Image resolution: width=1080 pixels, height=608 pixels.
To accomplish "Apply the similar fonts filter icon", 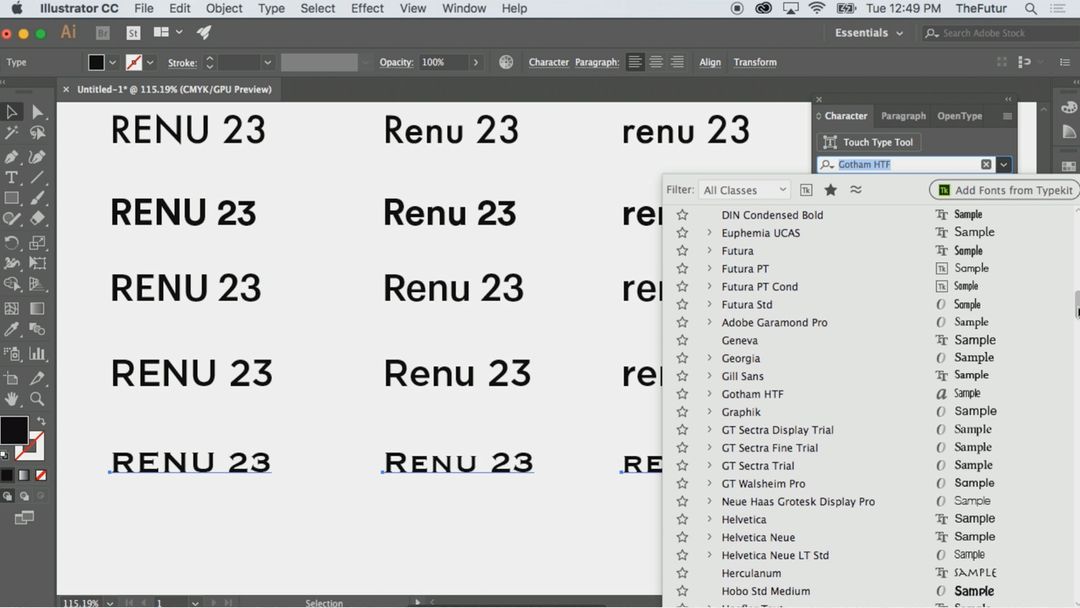I will 856,190.
